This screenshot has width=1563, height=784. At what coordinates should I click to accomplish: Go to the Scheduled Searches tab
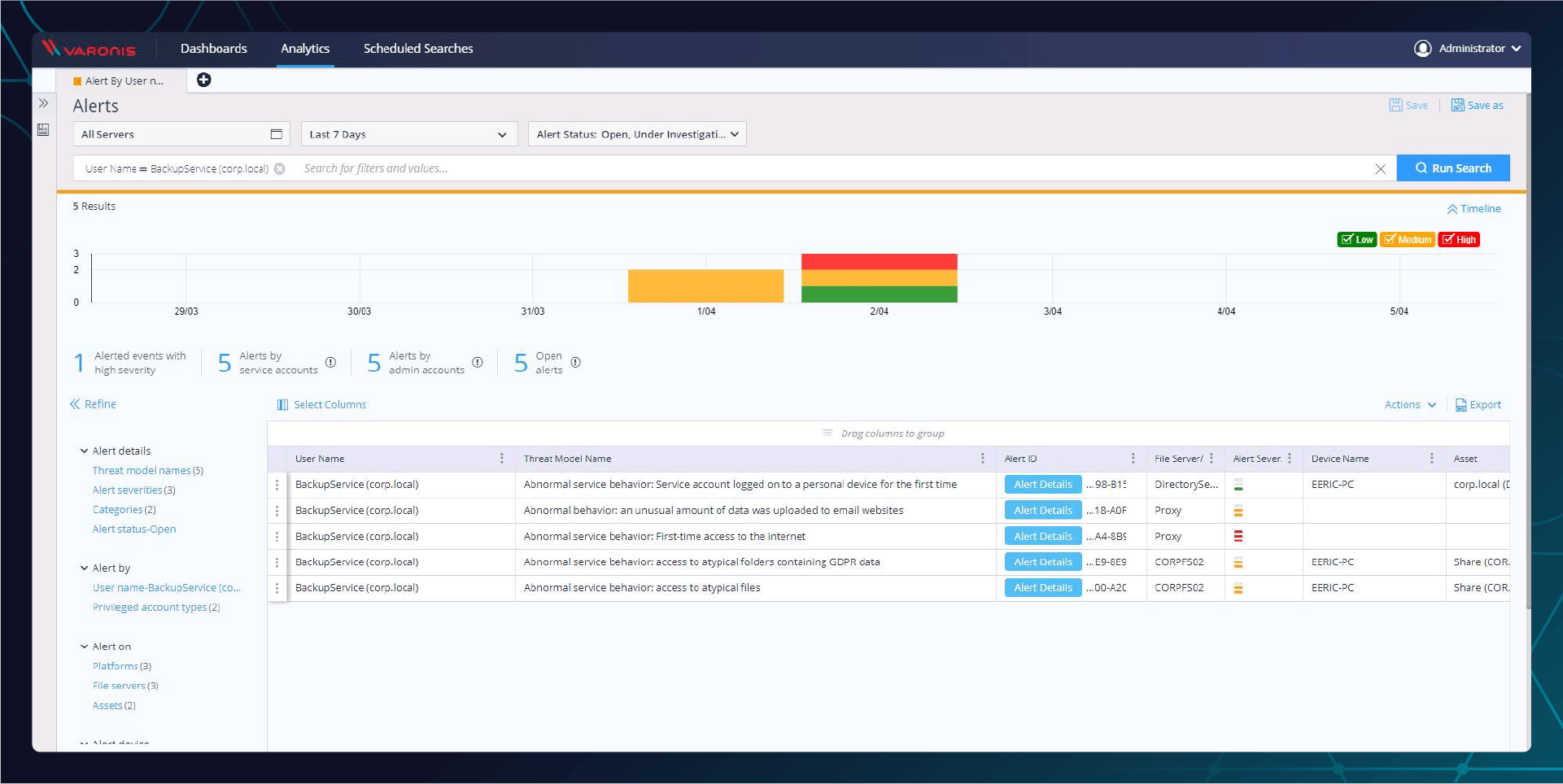tap(418, 48)
